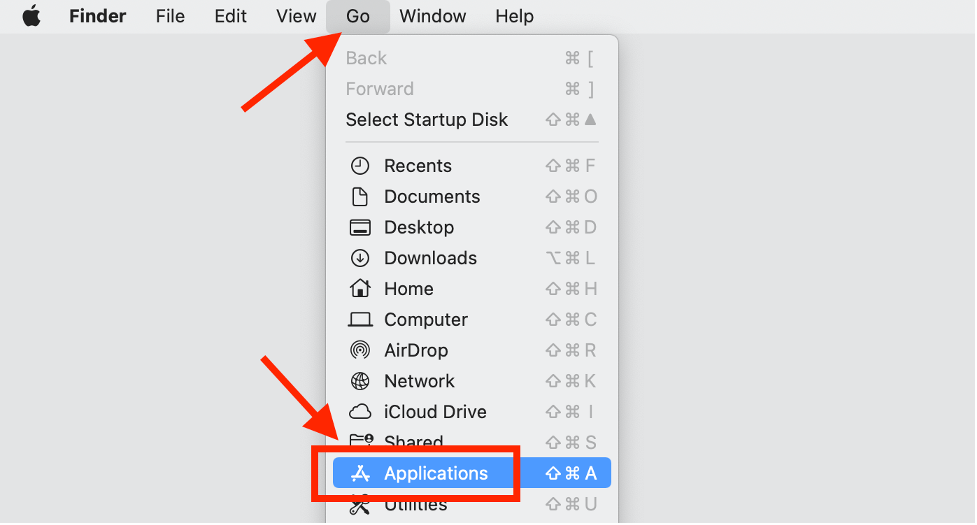Open the File menu
This screenshot has height=525, width=977.
pos(170,16)
